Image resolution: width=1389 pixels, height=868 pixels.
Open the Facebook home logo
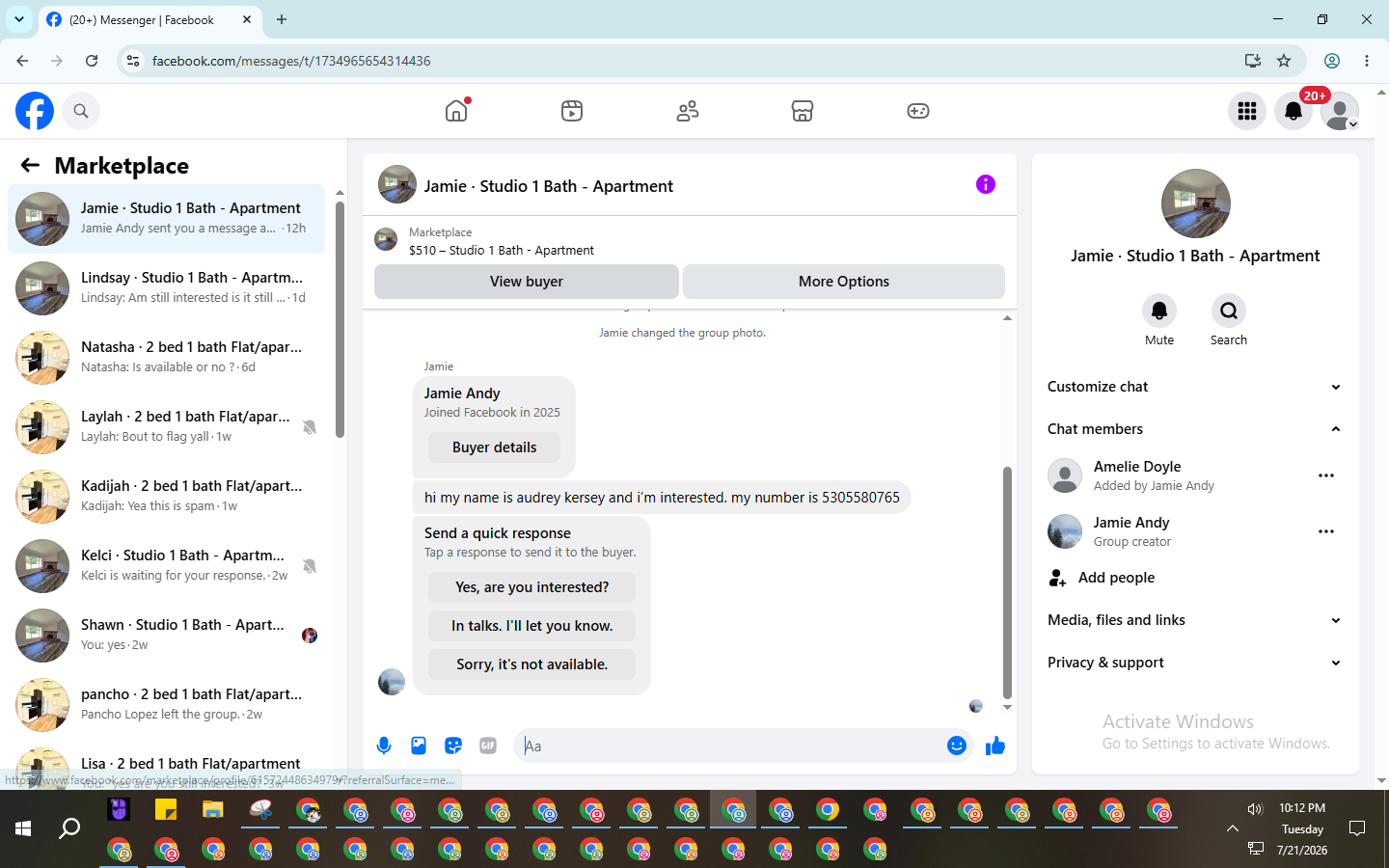(35, 111)
